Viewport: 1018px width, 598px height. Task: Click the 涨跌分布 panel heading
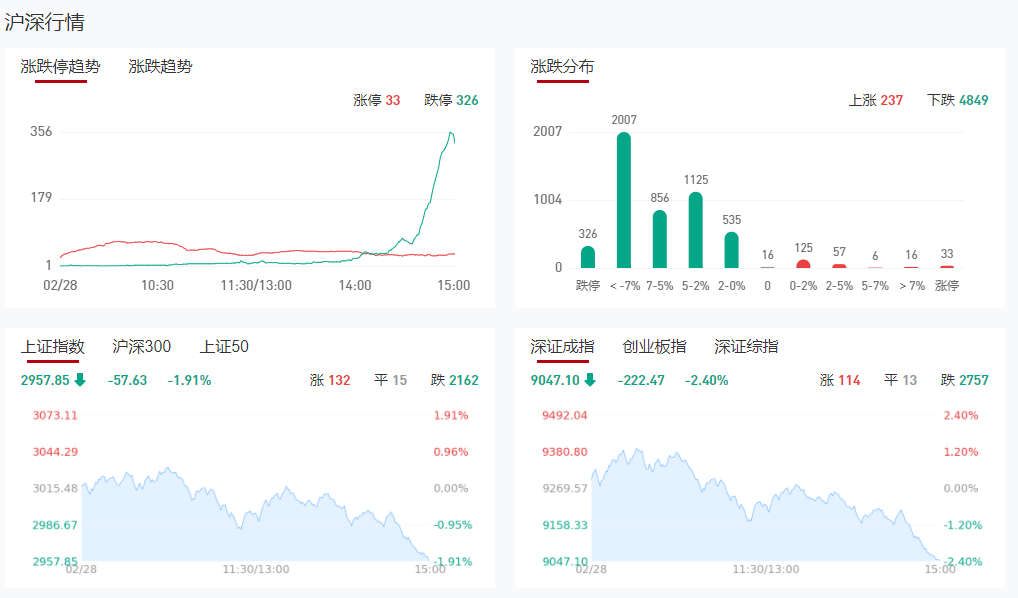coord(562,67)
